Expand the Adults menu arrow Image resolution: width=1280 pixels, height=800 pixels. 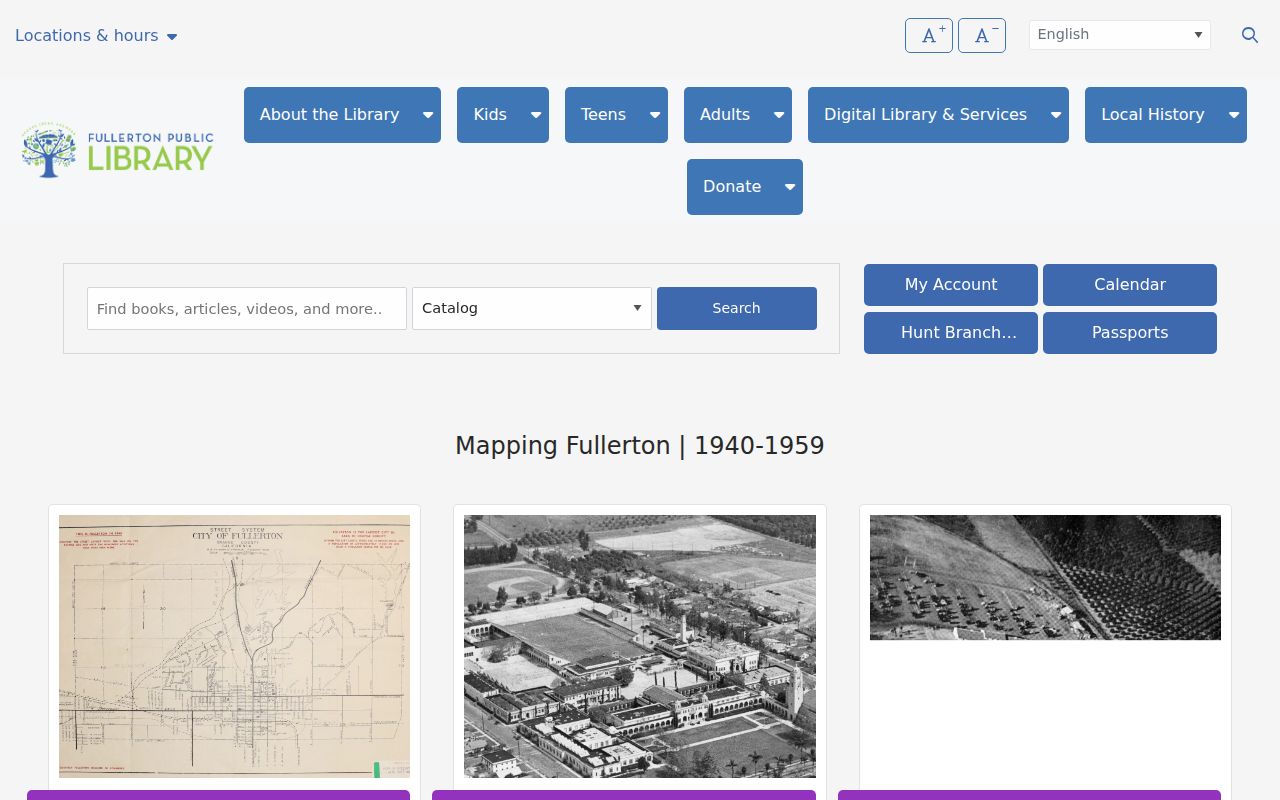(779, 115)
